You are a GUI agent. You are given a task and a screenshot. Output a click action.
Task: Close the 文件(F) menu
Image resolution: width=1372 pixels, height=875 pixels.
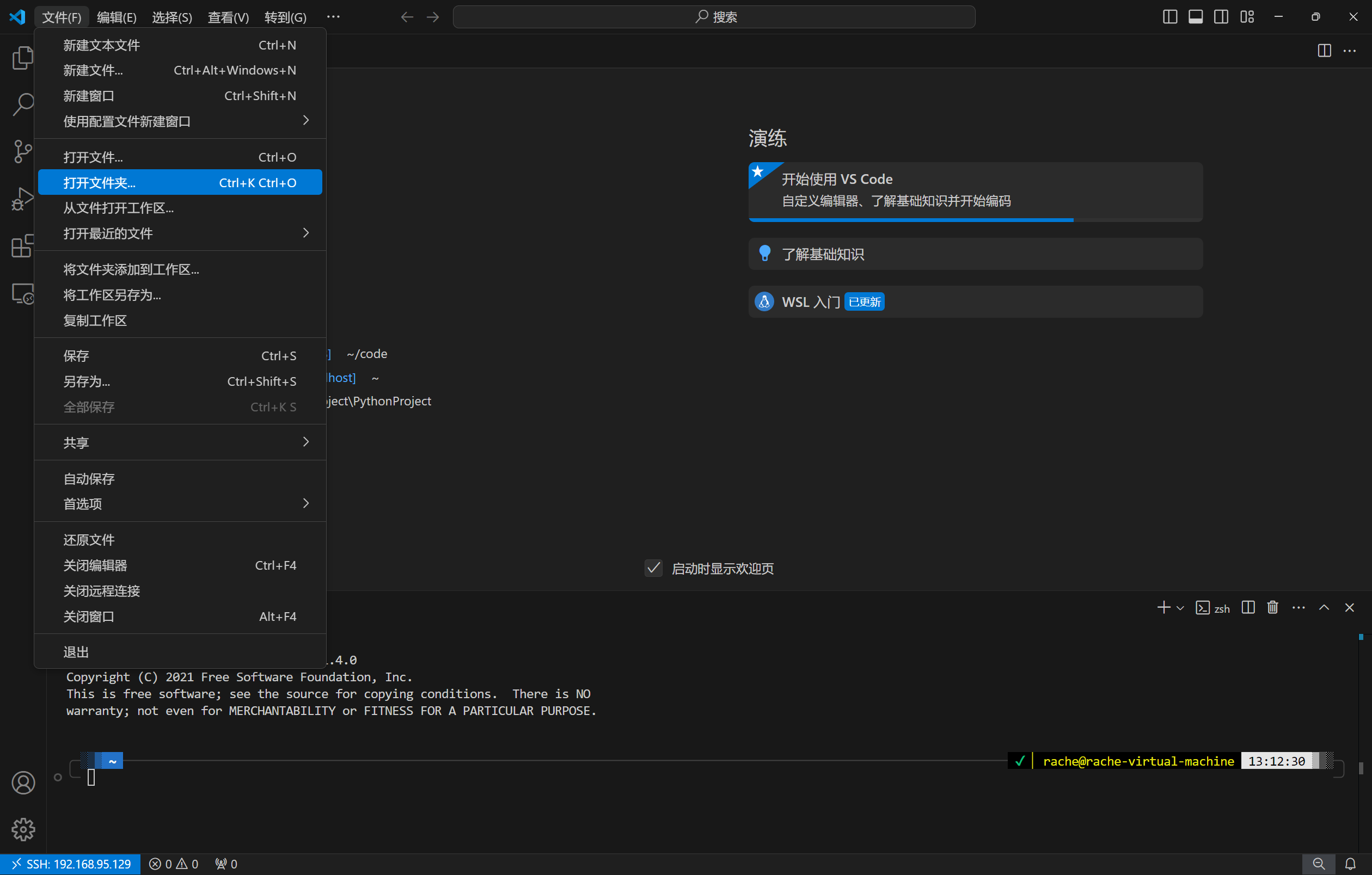click(x=62, y=17)
